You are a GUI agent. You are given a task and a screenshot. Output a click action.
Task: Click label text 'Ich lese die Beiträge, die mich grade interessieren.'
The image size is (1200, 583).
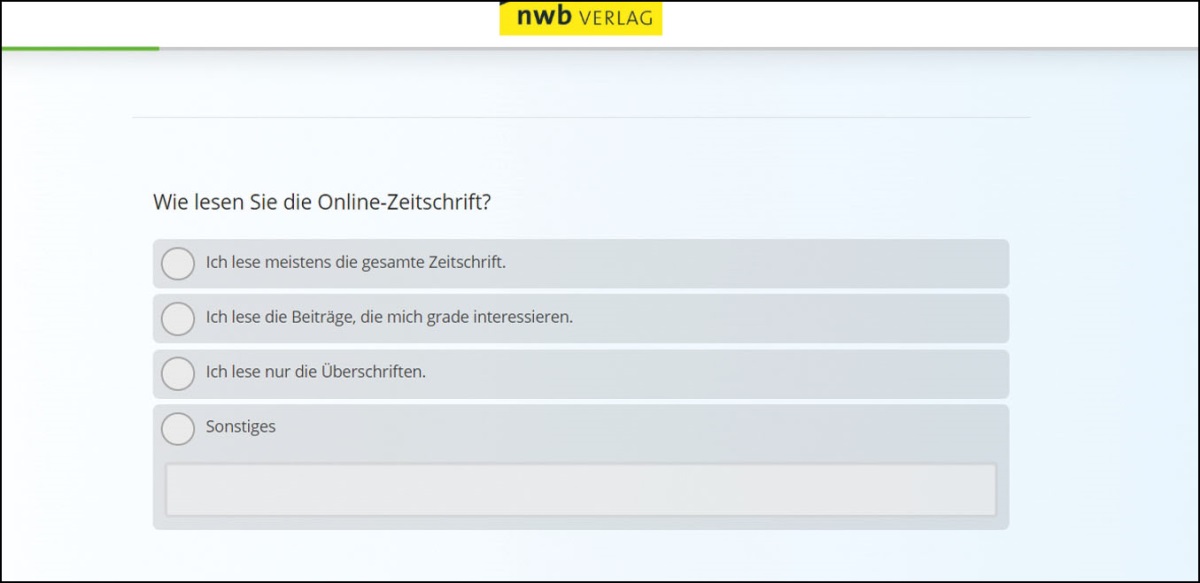[x=389, y=318]
